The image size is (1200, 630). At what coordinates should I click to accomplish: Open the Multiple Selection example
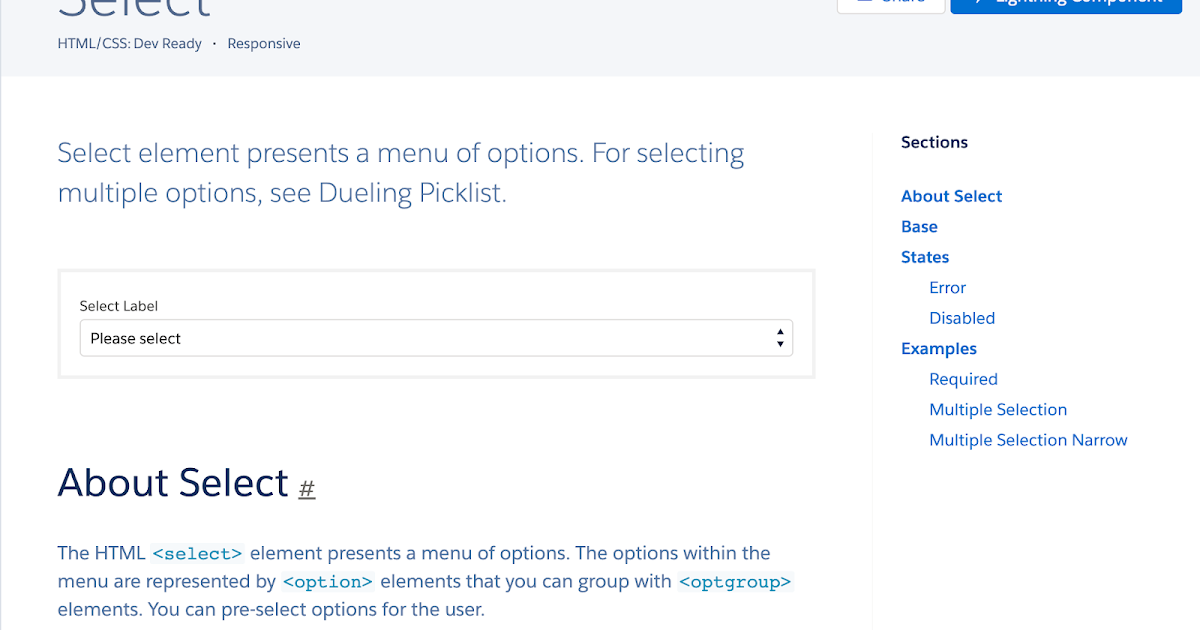pos(997,409)
